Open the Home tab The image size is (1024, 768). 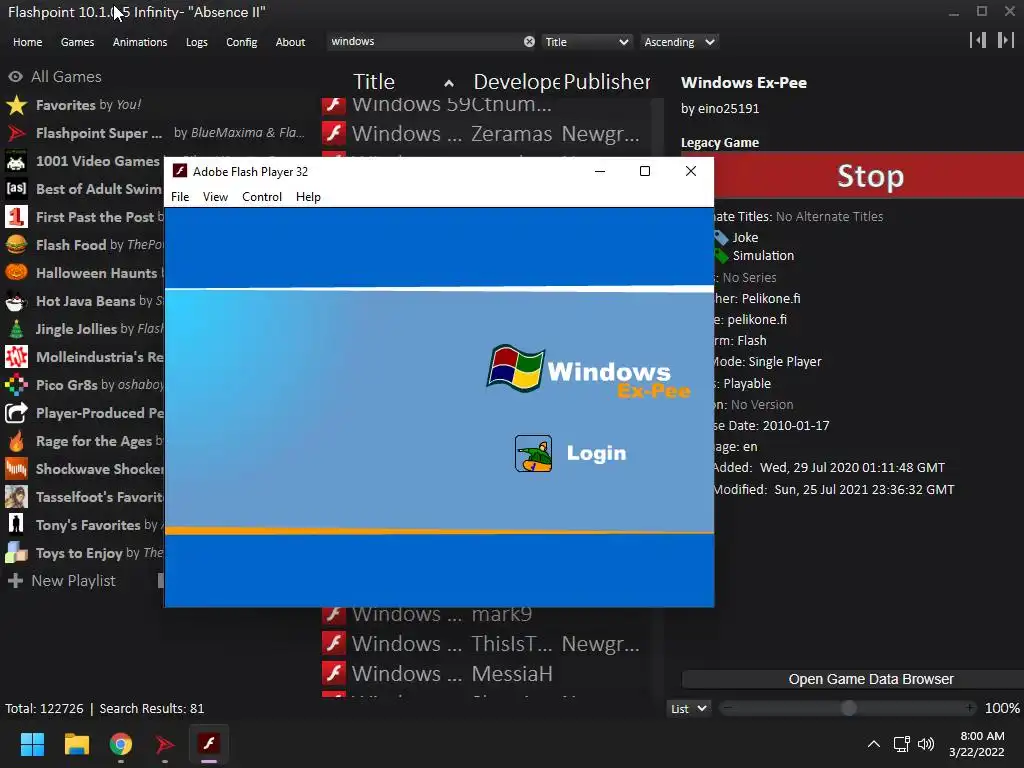(x=27, y=42)
